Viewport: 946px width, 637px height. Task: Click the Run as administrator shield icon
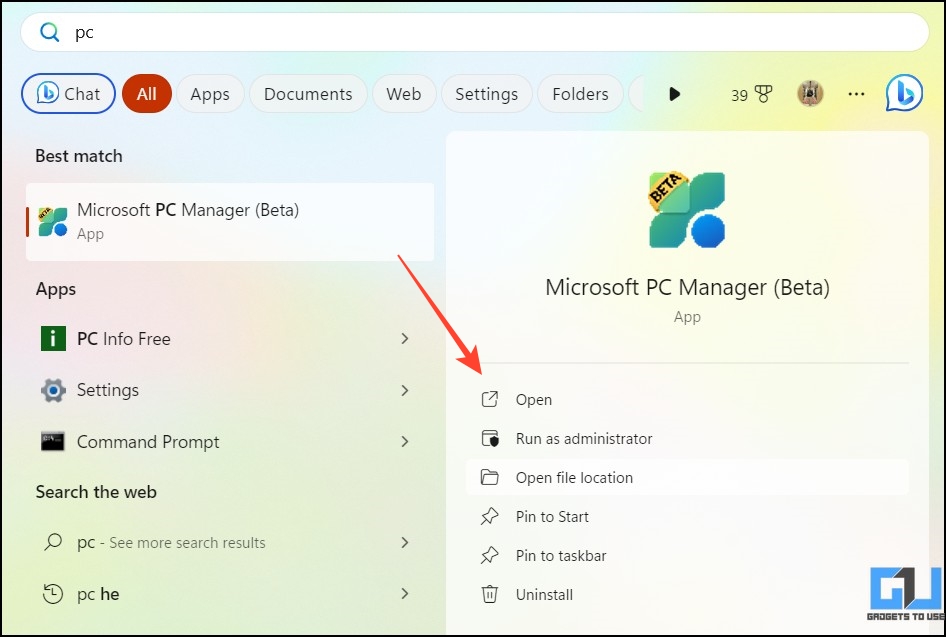pyautogui.click(x=489, y=438)
